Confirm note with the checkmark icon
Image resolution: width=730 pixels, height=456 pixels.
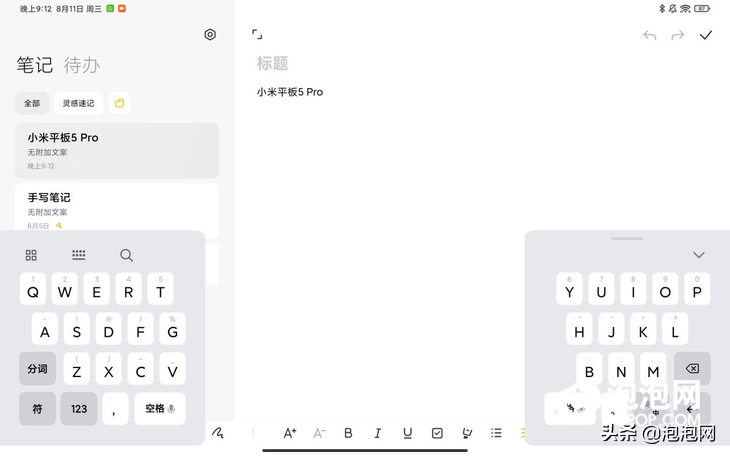point(706,35)
